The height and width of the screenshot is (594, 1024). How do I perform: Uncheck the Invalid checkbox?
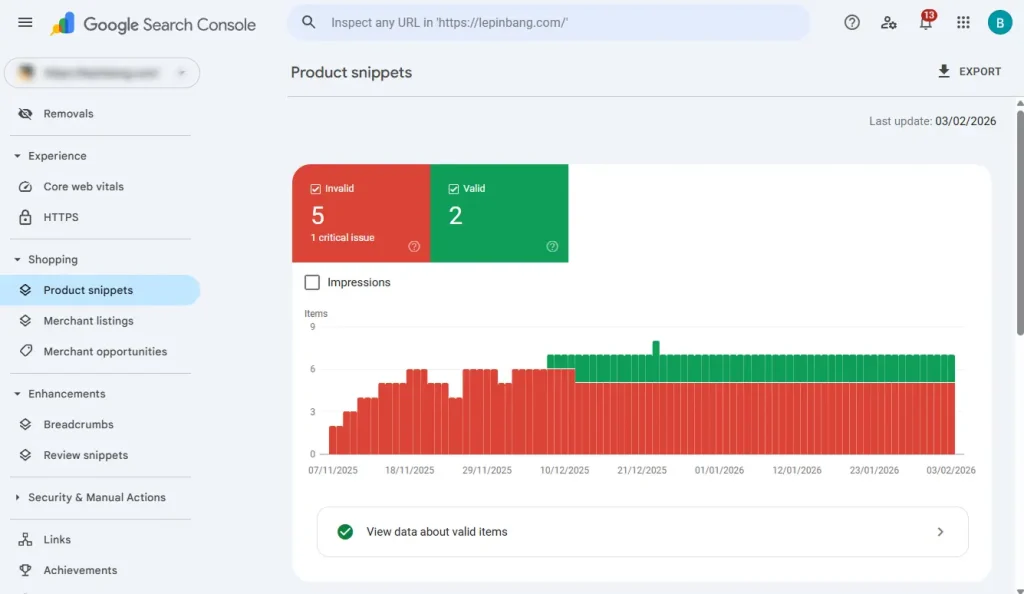(316, 188)
